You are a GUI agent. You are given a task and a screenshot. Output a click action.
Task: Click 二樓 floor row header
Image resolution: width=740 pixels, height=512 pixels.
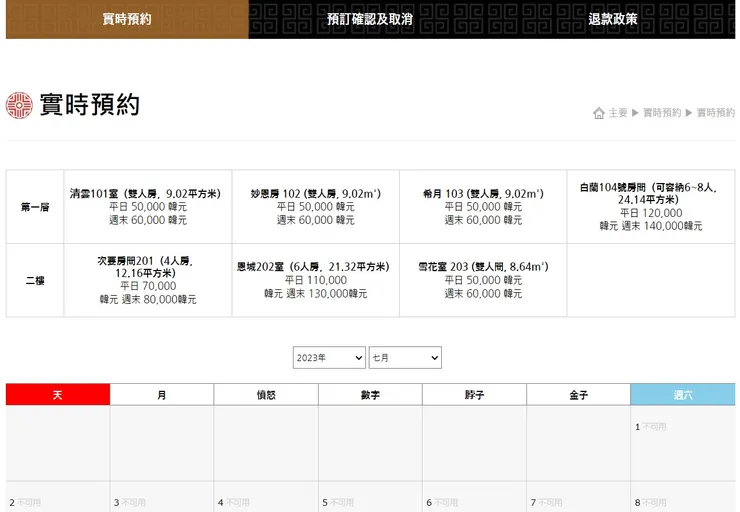(x=35, y=280)
